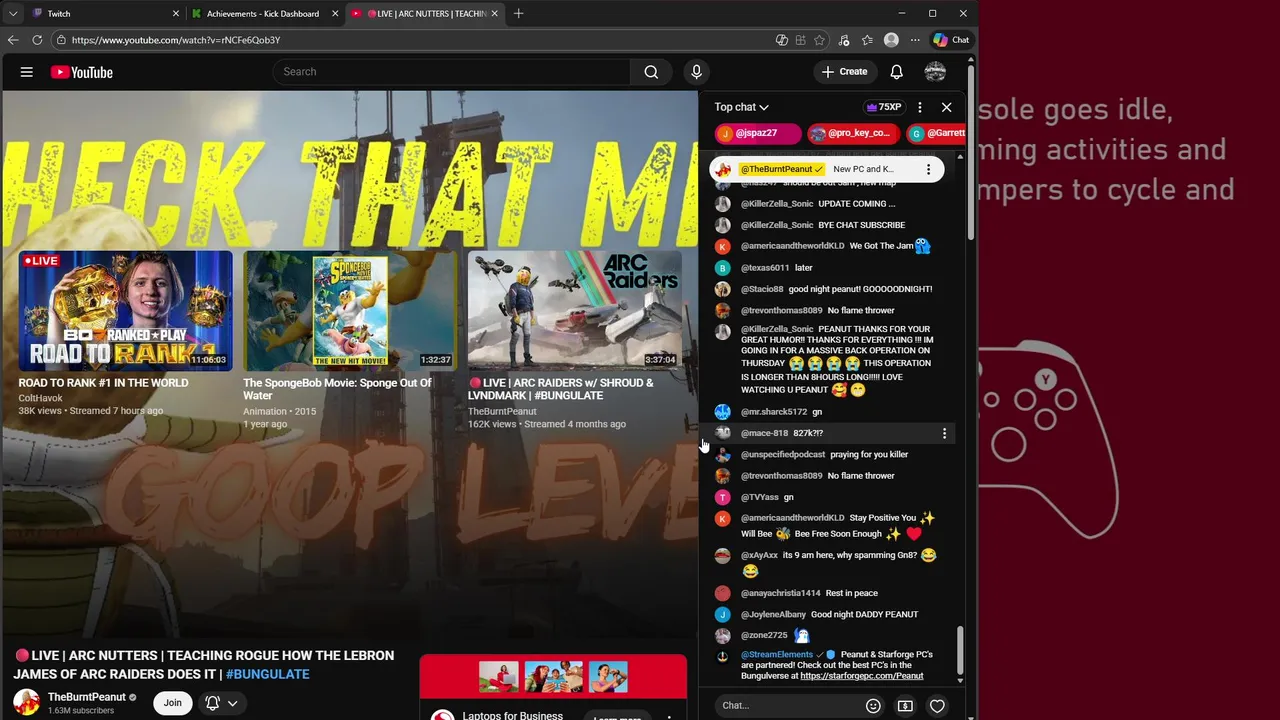Image resolution: width=1280 pixels, height=720 pixels.
Task: Send a heart reaction in chat
Action: (x=937, y=706)
